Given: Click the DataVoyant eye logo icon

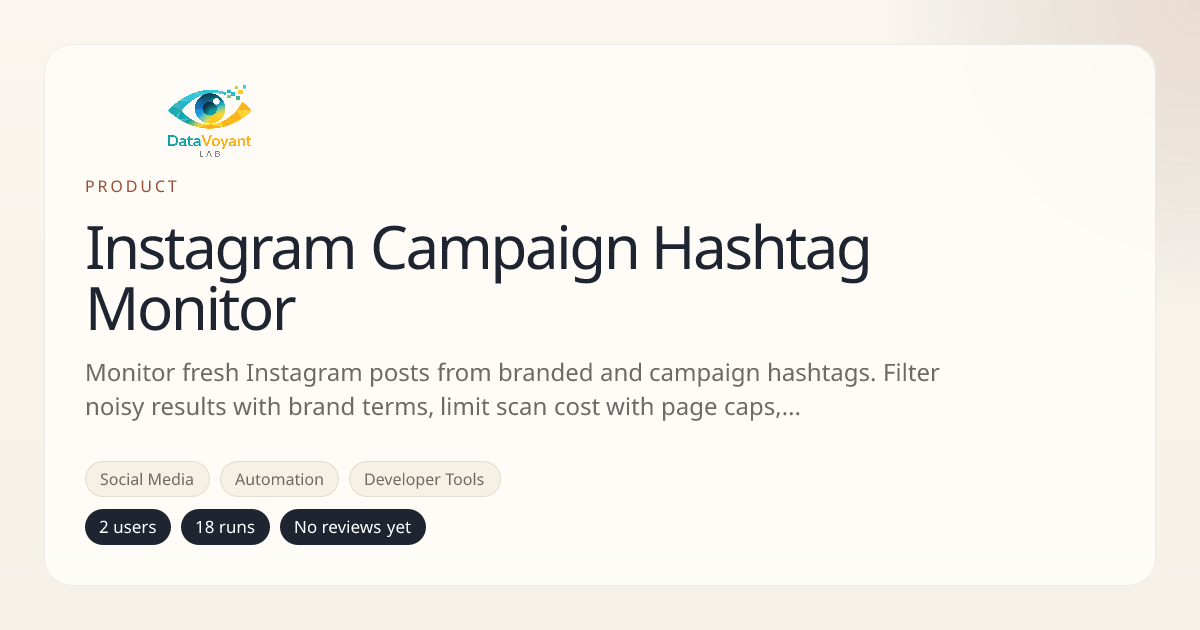Looking at the screenshot, I should 205,108.
